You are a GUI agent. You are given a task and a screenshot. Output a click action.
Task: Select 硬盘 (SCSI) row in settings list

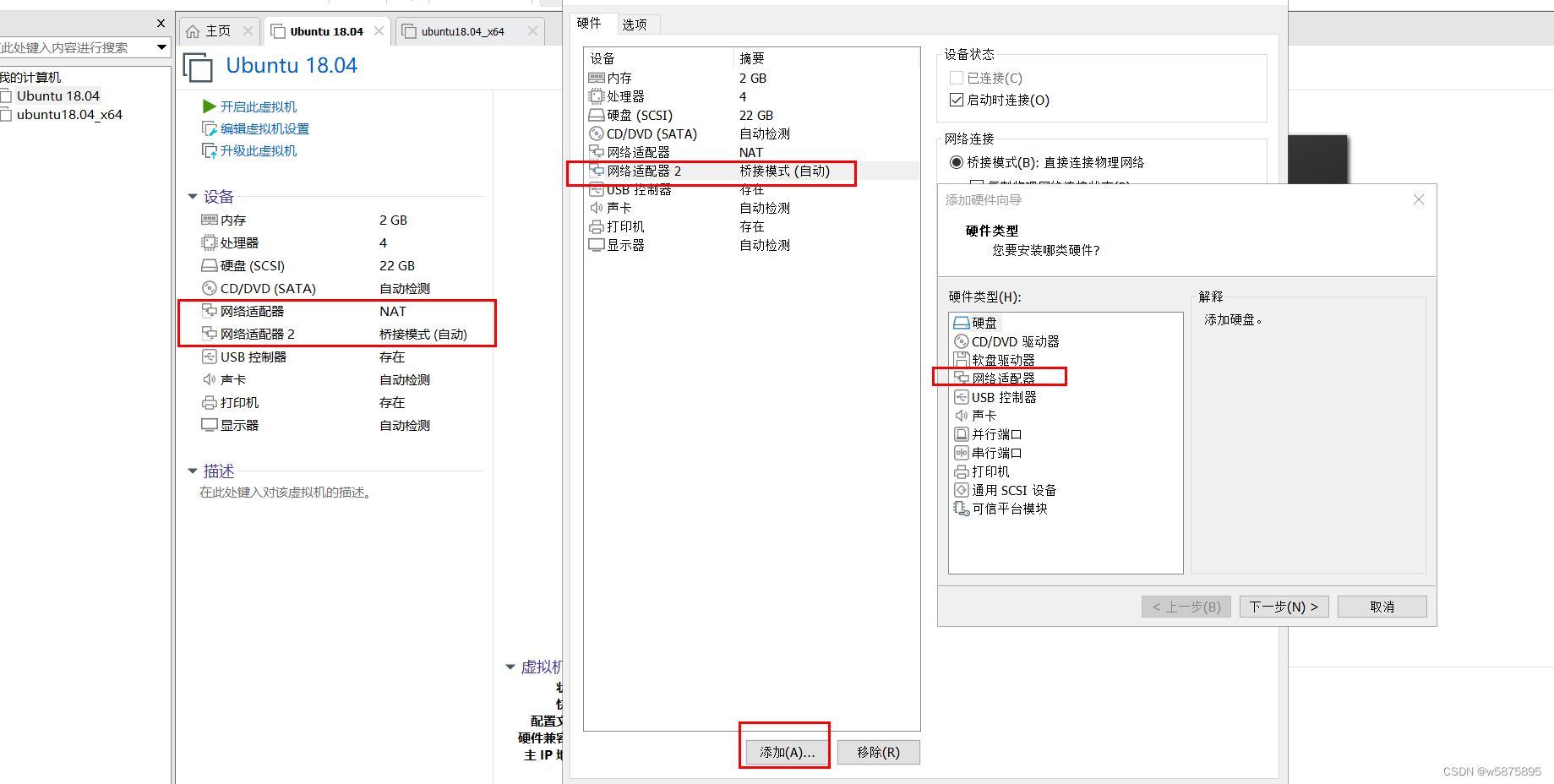752,115
